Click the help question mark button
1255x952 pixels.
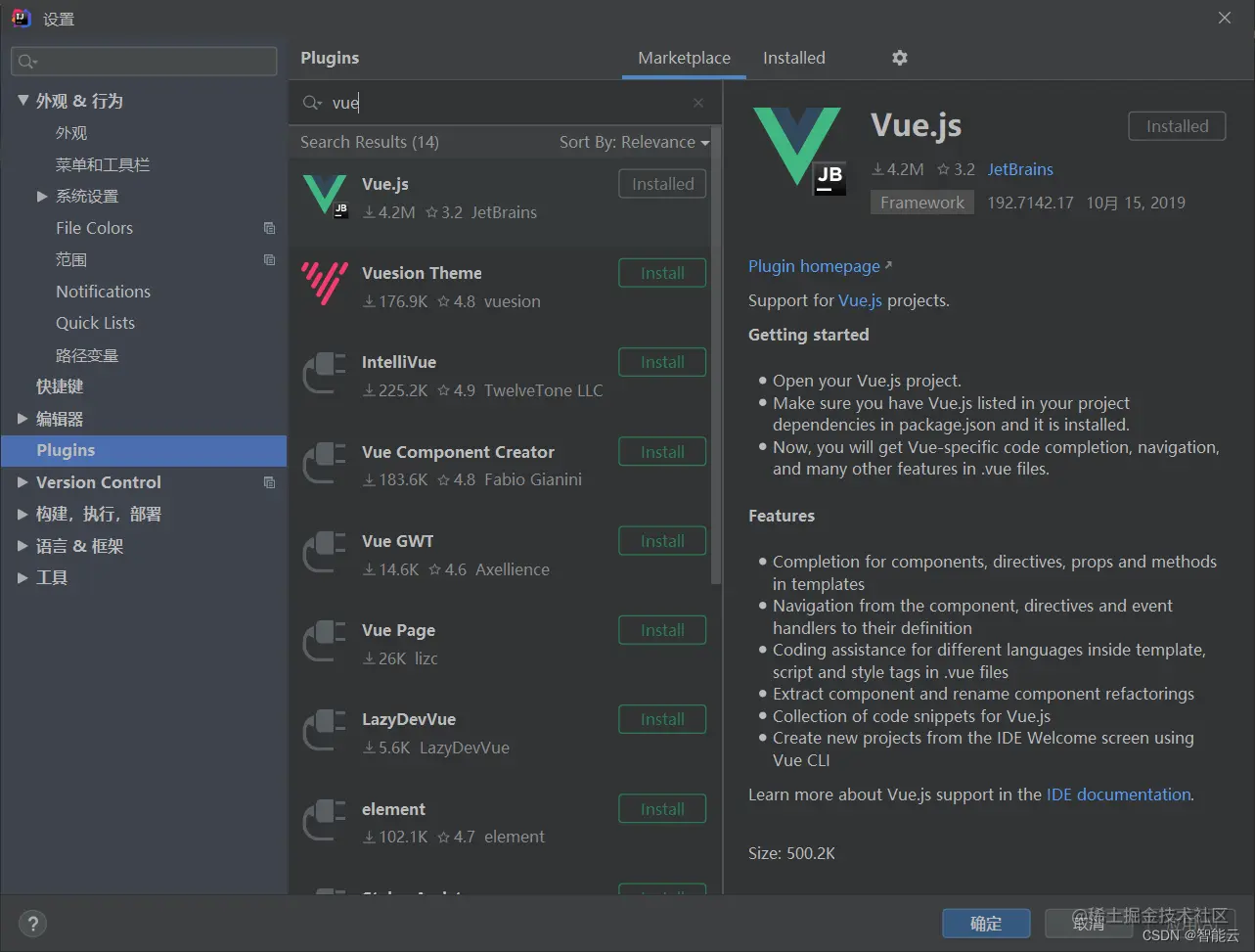point(32,923)
